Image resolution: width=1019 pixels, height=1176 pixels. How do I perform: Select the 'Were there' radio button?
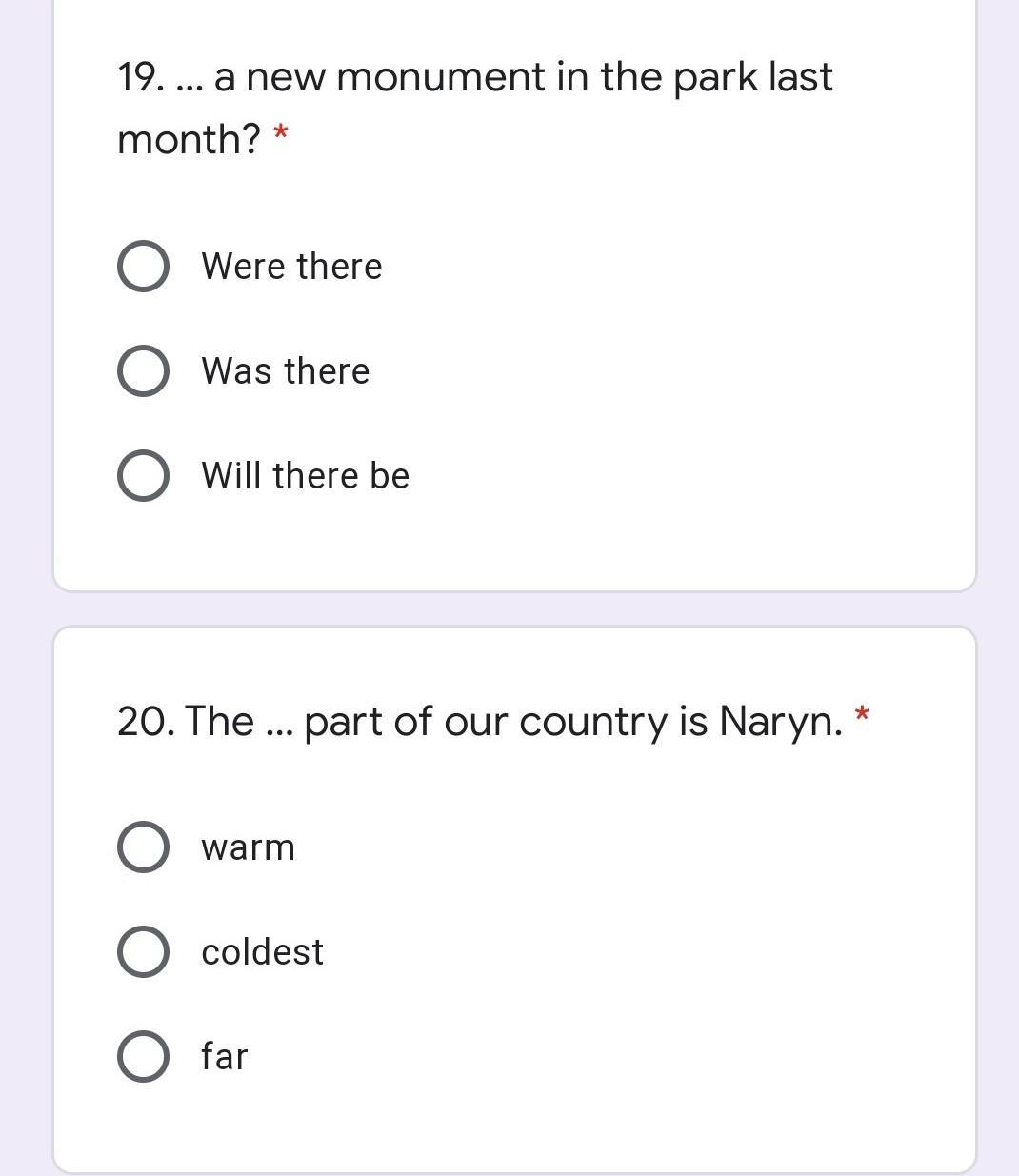(x=144, y=267)
